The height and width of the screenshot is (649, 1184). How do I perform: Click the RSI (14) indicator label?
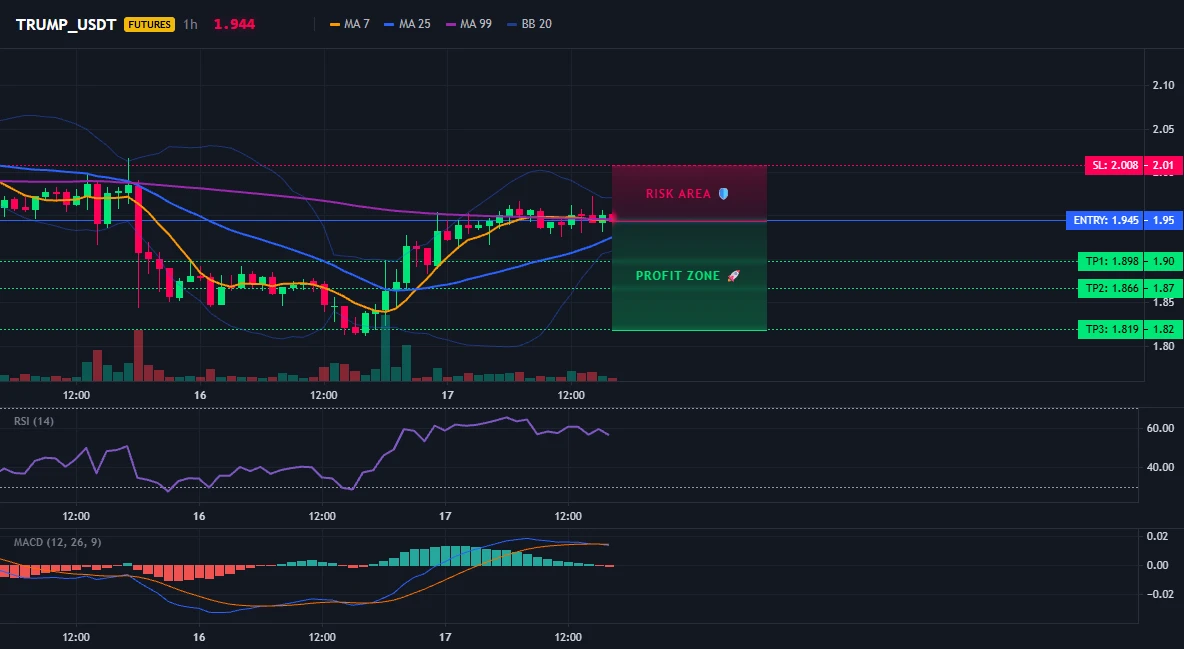point(34,421)
